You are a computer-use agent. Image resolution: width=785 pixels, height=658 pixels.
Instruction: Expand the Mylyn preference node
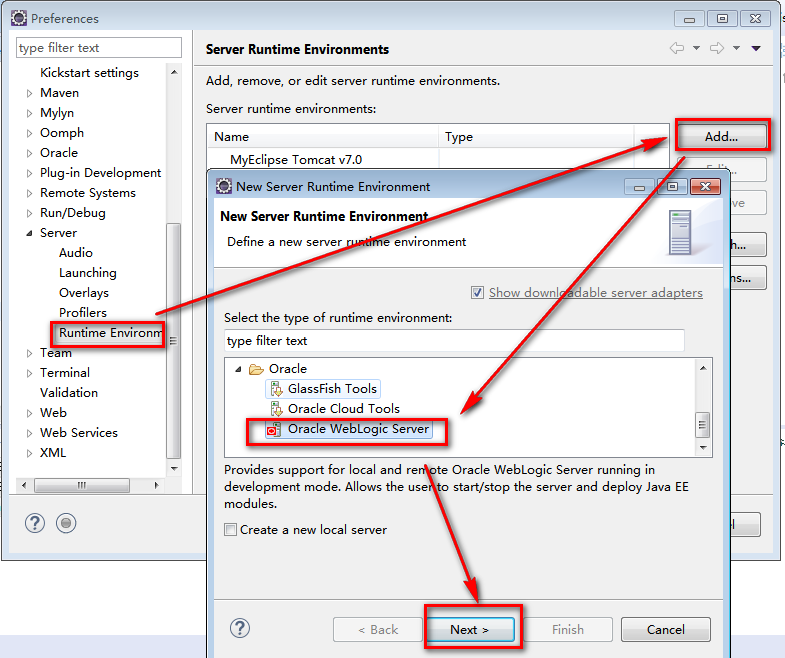(30, 113)
